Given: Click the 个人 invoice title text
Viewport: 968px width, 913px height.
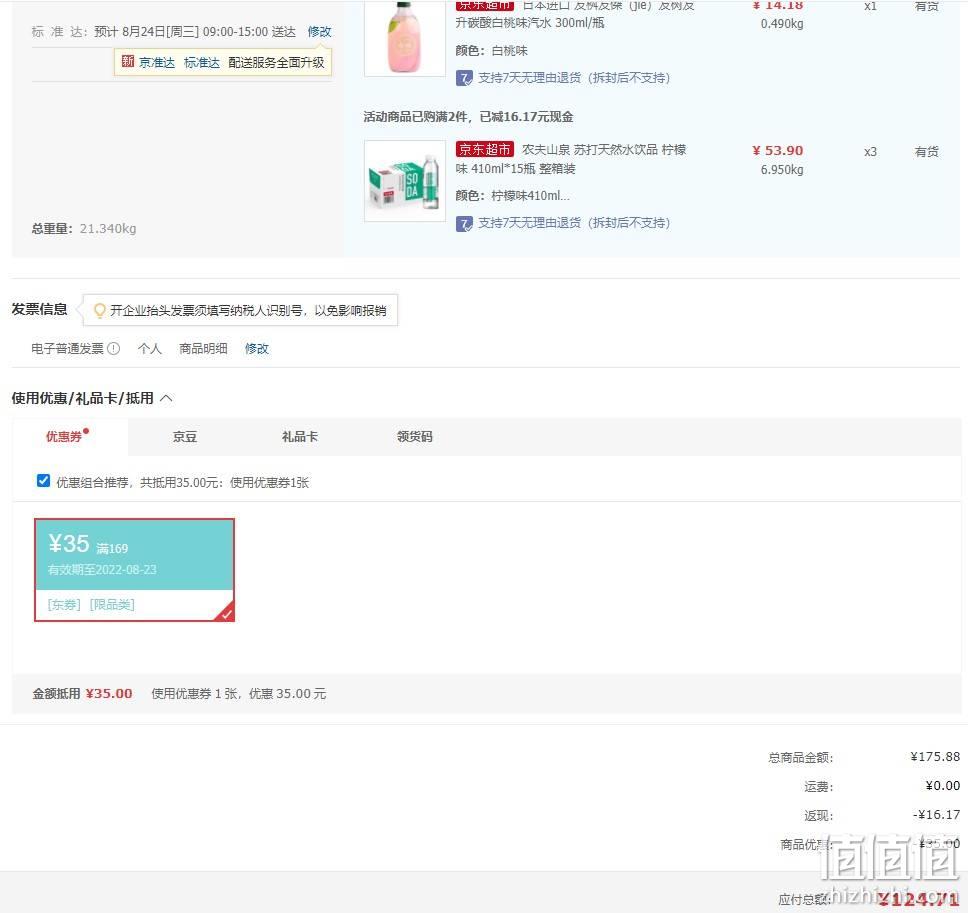Looking at the screenshot, I should pyautogui.click(x=149, y=349).
